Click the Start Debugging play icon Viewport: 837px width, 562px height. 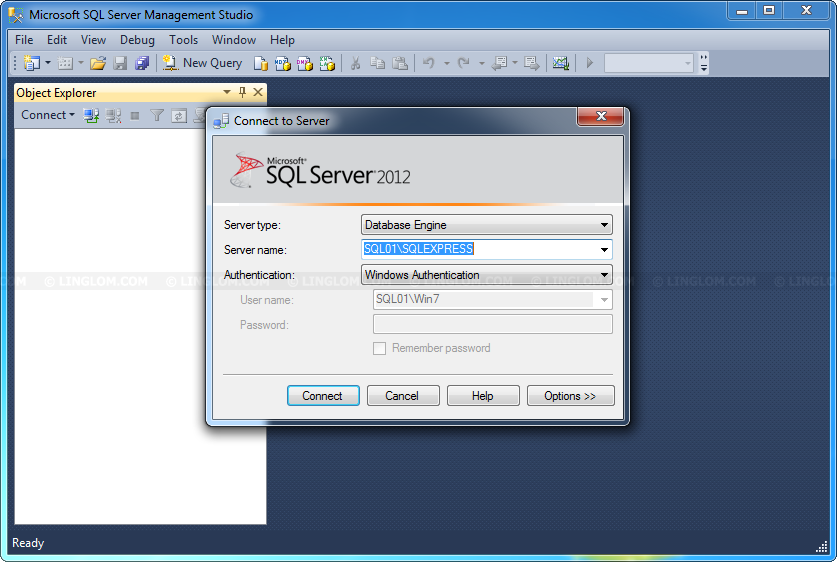590,63
